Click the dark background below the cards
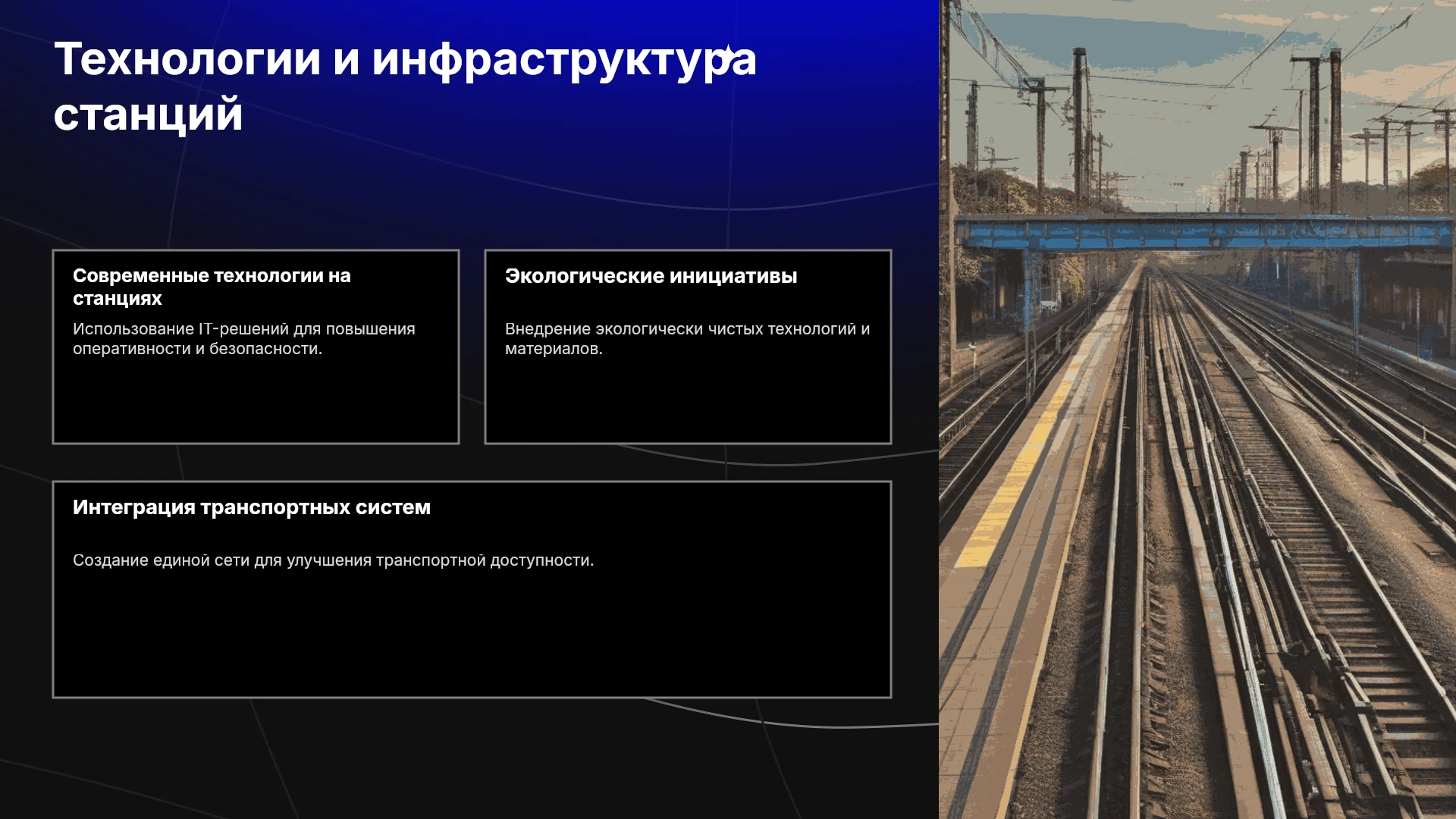 point(470,758)
